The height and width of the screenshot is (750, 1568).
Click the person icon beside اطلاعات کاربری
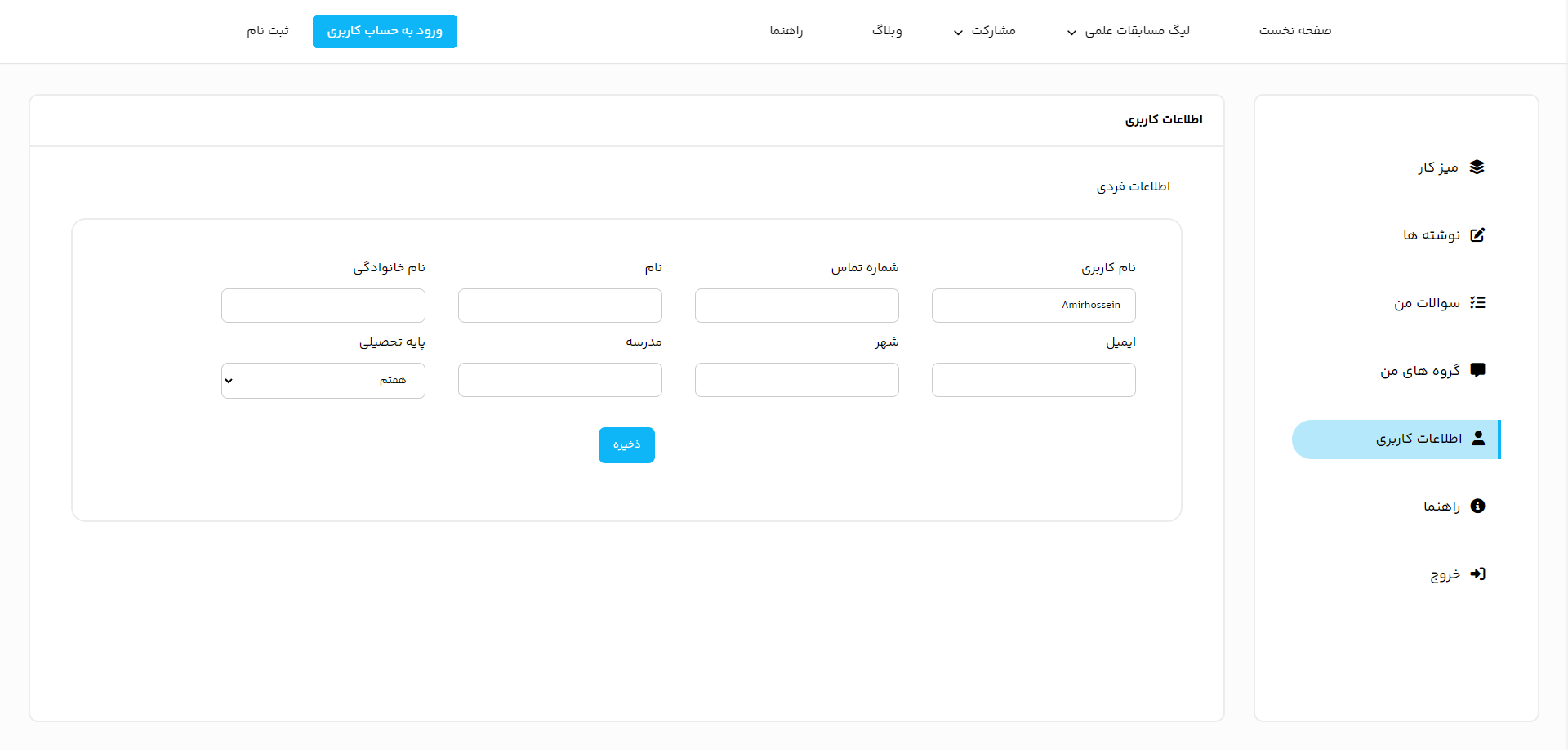point(1477,439)
